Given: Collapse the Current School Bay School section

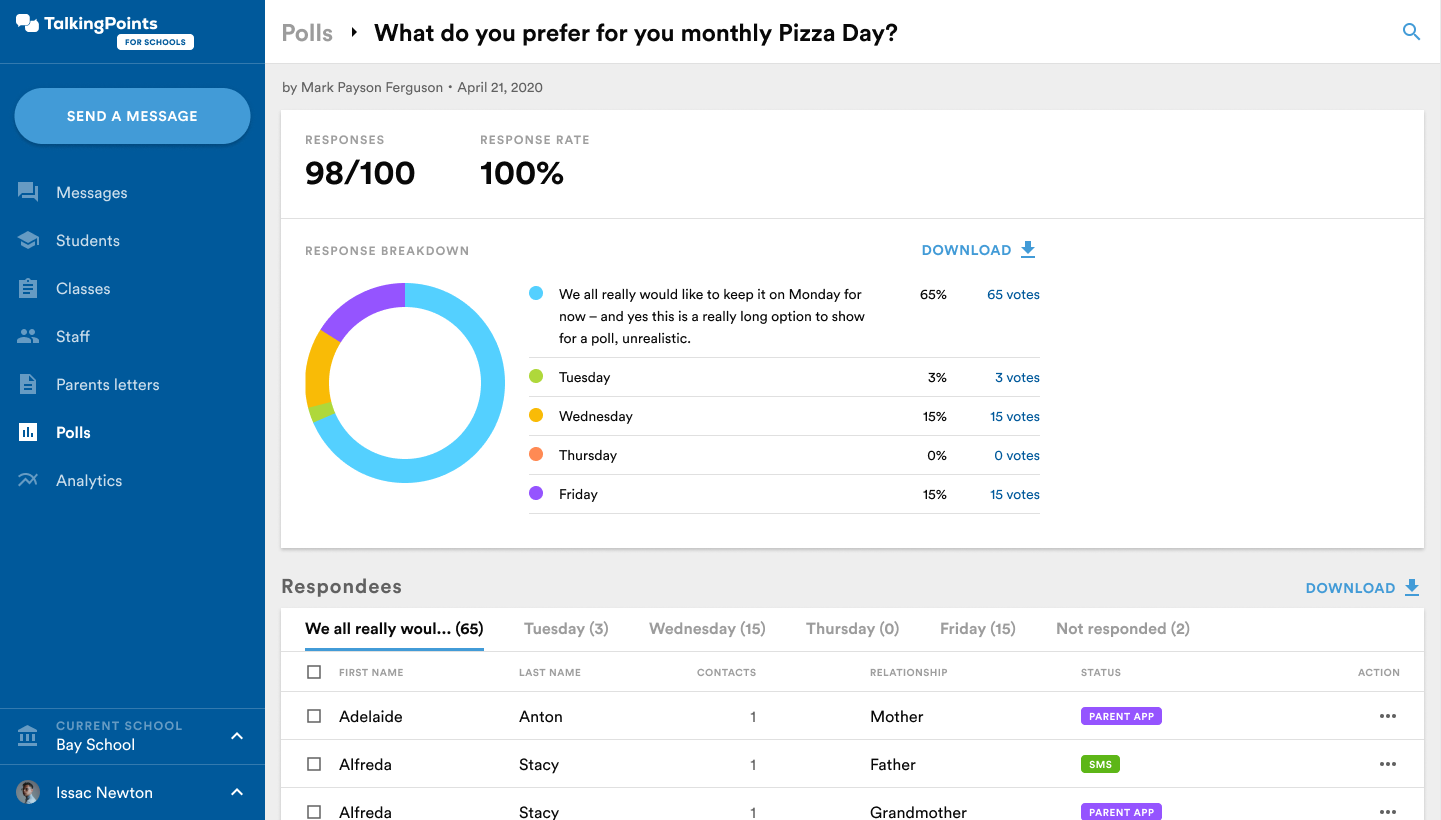Looking at the screenshot, I should pos(236,735).
